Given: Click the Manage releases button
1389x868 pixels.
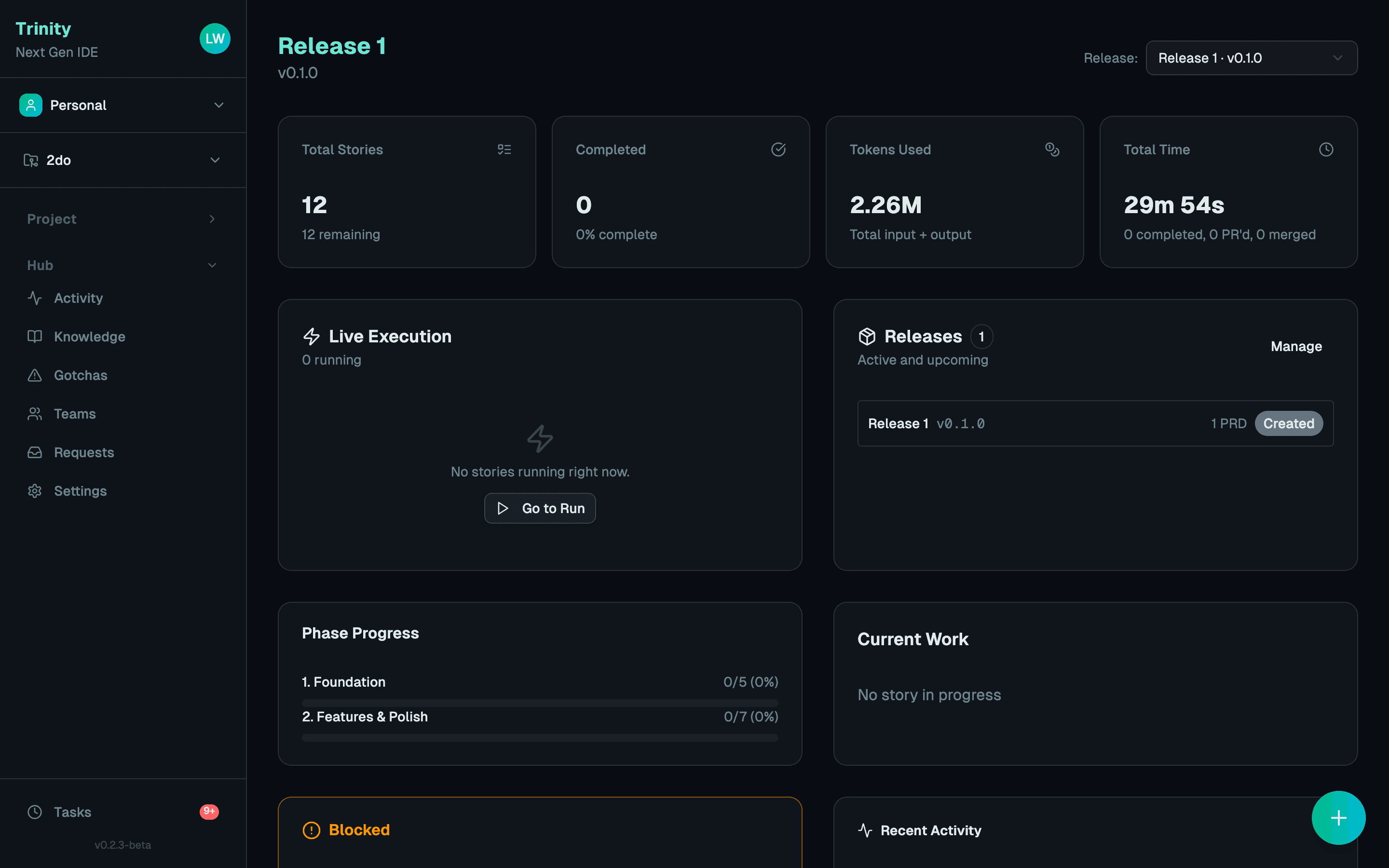Looking at the screenshot, I should point(1296,346).
